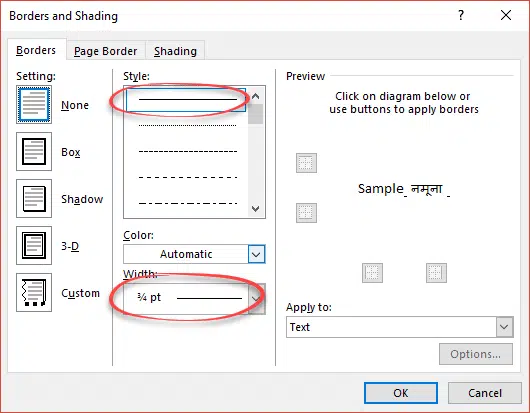Pick the Shadow border setting icon
Image resolution: width=530 pixels, height=413 pixels.
(x=34, y=198)
